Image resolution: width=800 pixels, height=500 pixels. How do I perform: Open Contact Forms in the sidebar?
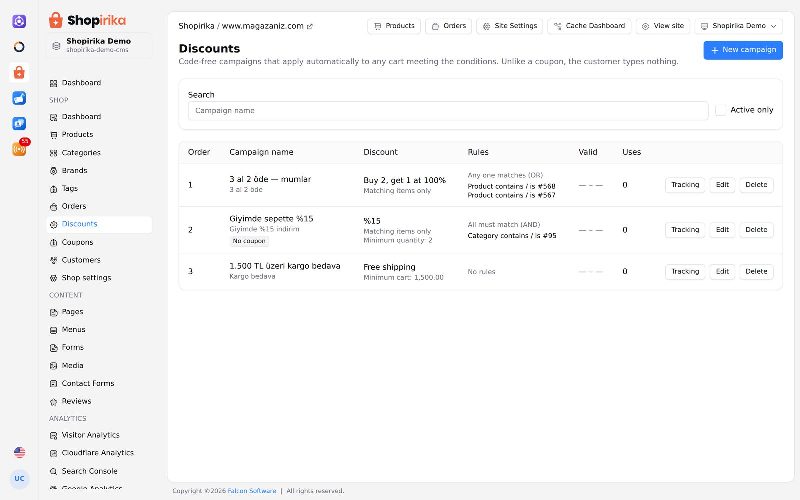click(x=99, y=383)
